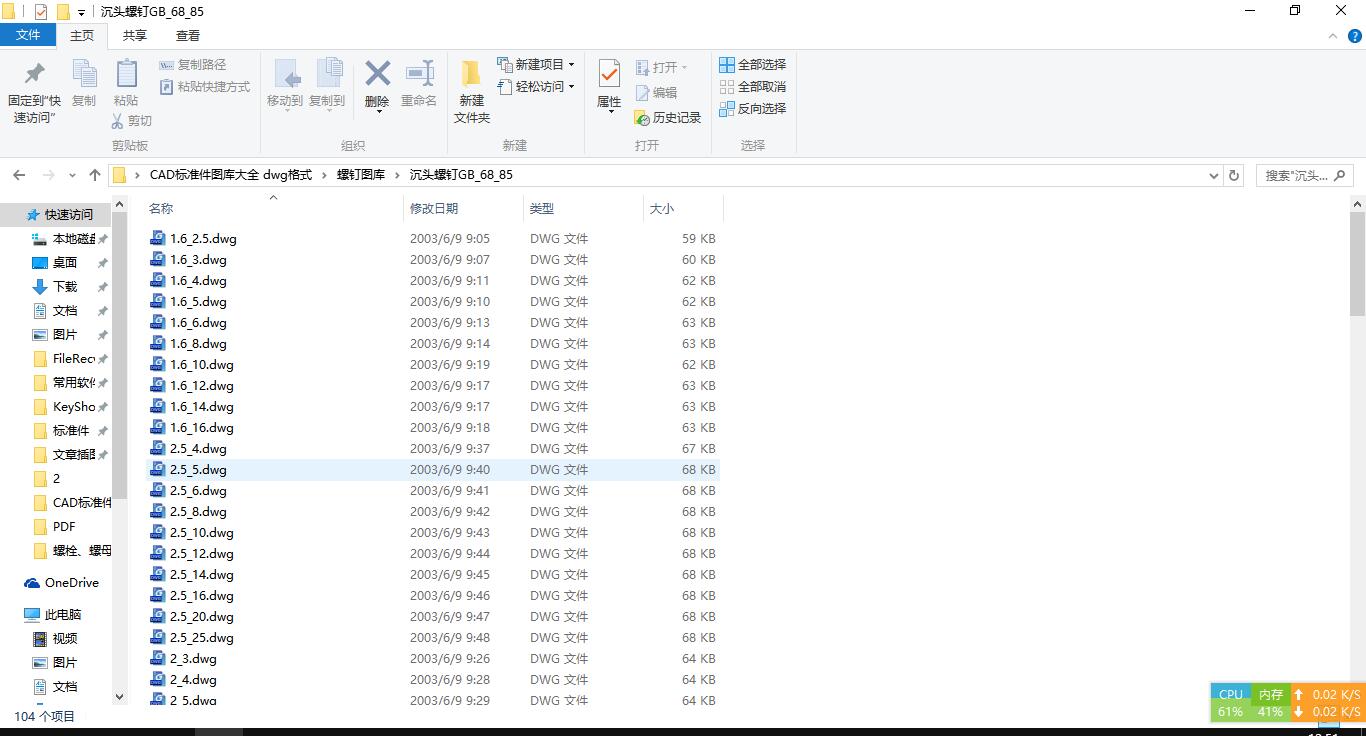Click Paste shortcut (粘贴快捷方式)
Image resolution: width=1366 pixels, height=736 pixels.
pyautogui.click(x=205, y=87)
